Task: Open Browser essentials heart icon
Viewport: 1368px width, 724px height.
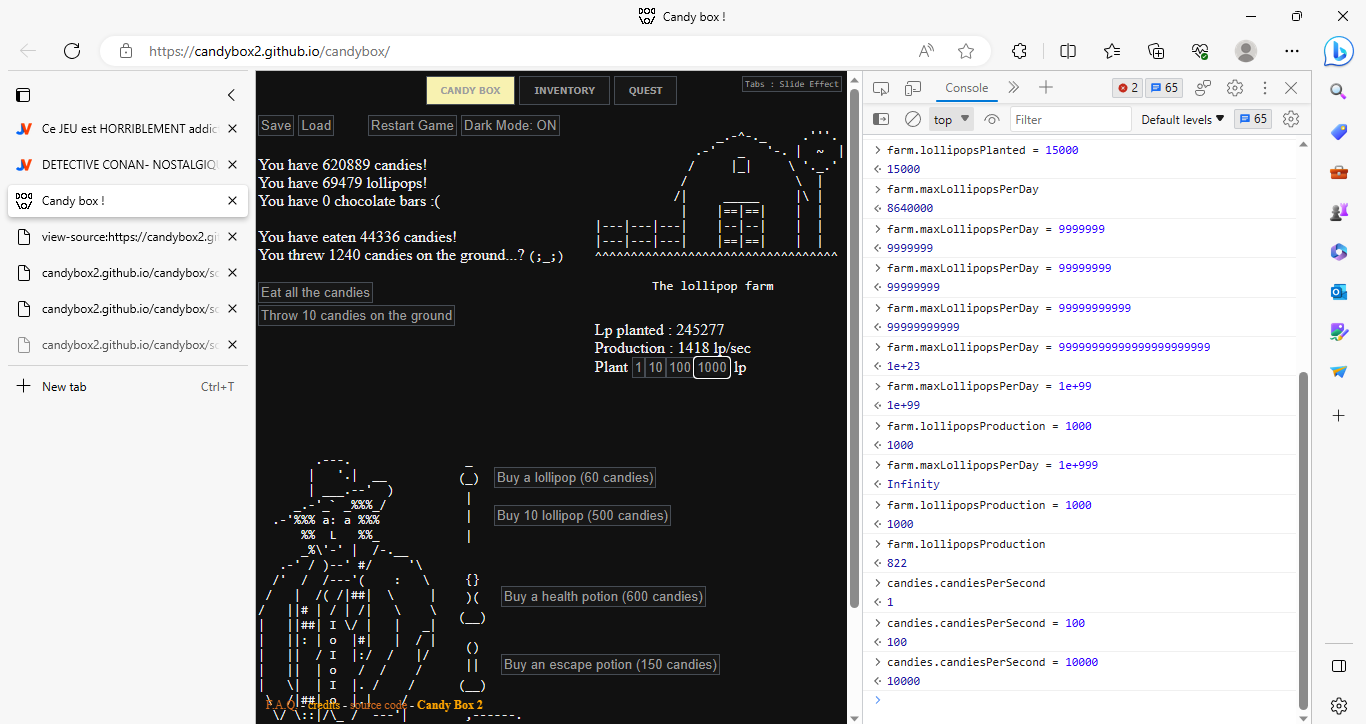Action: [1201, 51]
